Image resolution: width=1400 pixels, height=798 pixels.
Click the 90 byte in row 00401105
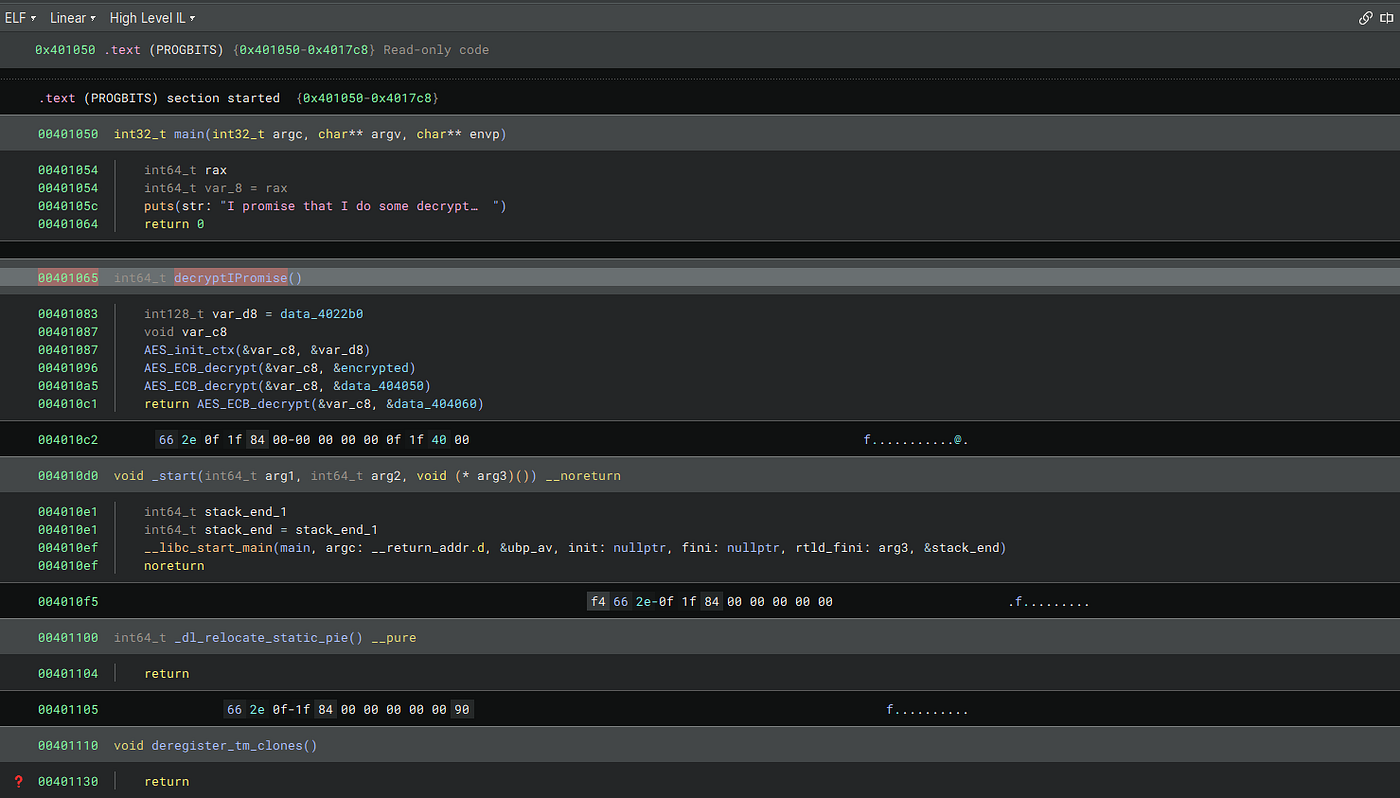[x=461, y=710]
